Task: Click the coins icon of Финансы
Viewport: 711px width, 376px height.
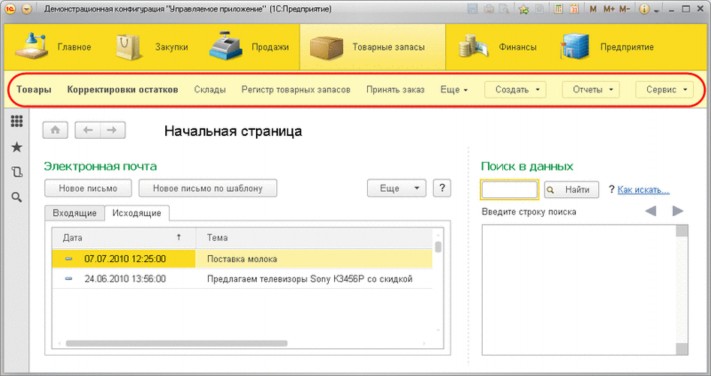Action: 472,47
